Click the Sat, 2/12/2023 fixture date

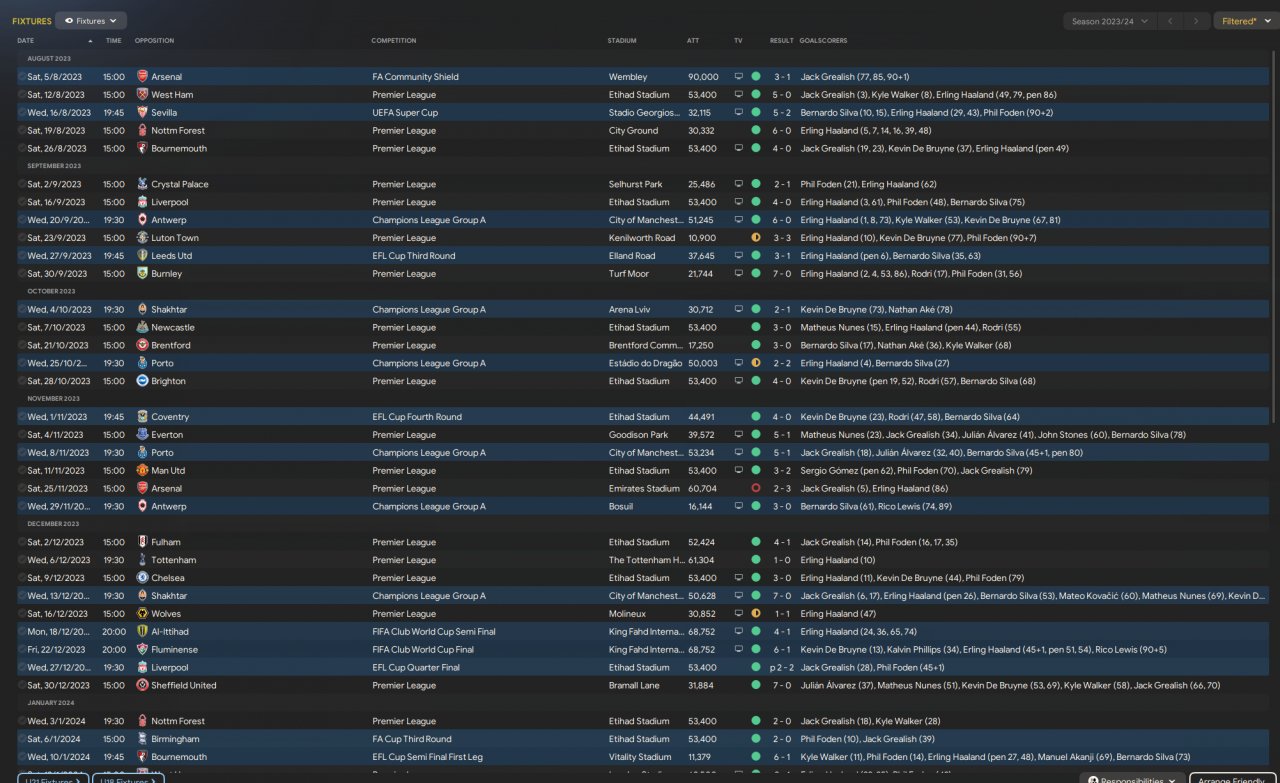coord(54,542)
